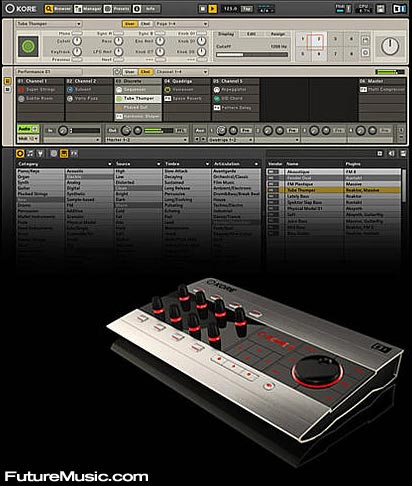The height and width of the screenshot is (486, 412).
Task: Open the Manager panel button
Action: click(88, 9)
